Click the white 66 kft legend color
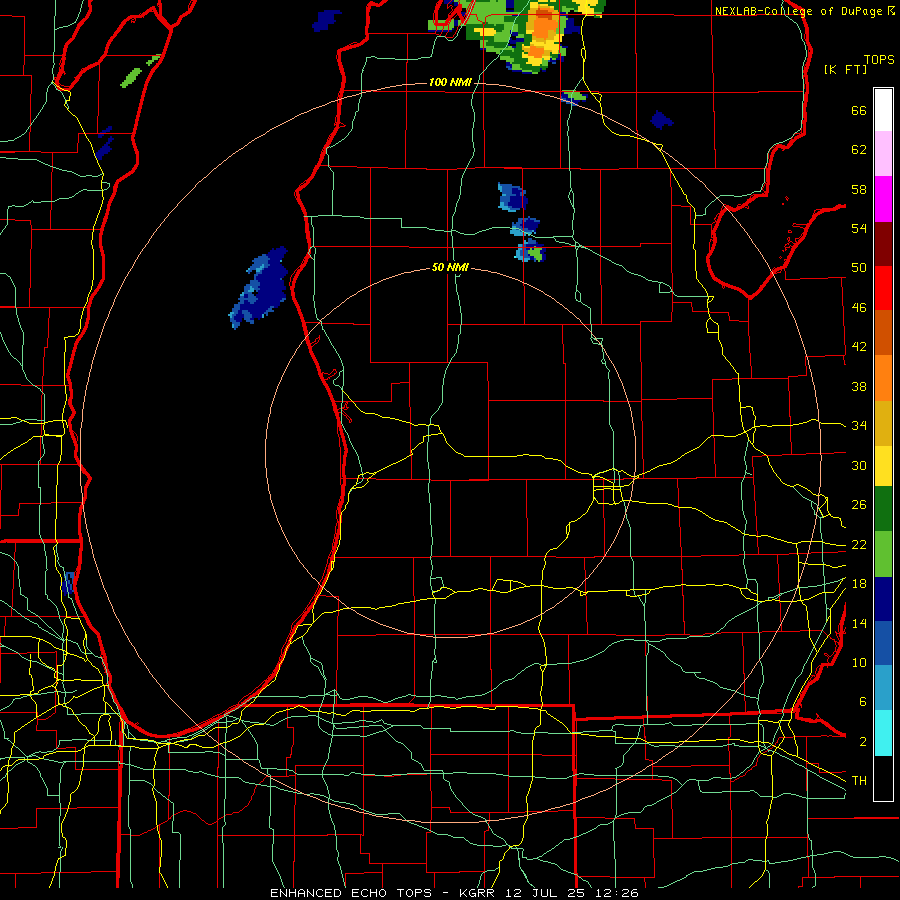The width and height of the screenshot is (900, 900). coord(883,110)
